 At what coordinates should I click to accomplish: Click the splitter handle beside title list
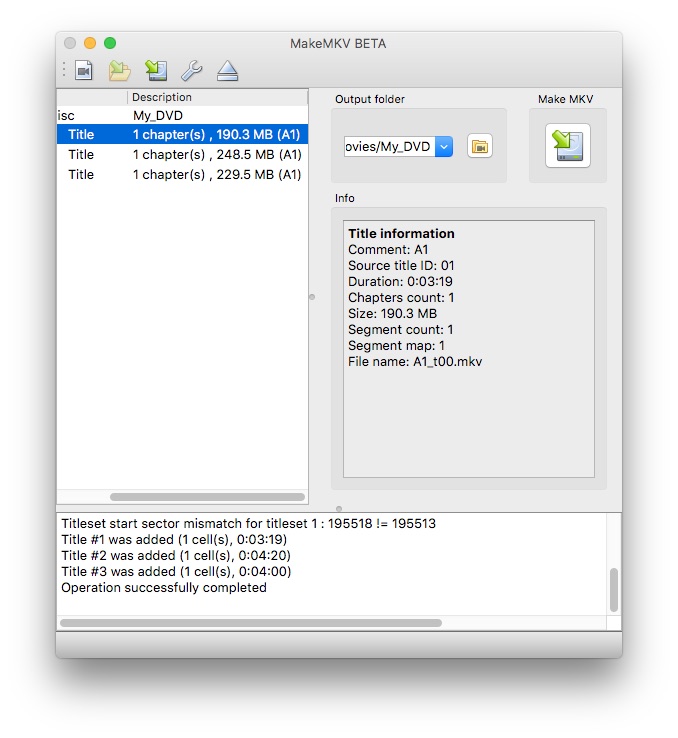click(312, 297)
